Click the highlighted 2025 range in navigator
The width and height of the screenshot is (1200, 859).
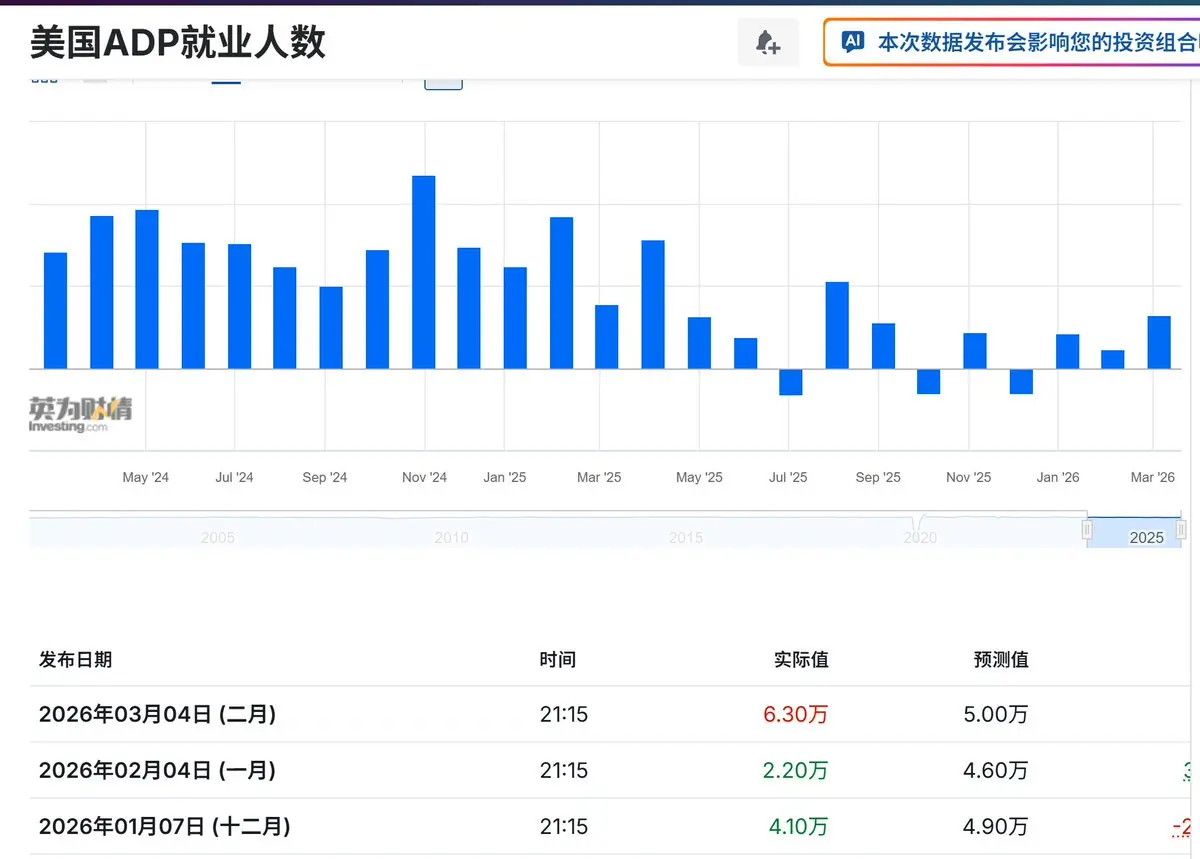click(x=1134, y=532)
